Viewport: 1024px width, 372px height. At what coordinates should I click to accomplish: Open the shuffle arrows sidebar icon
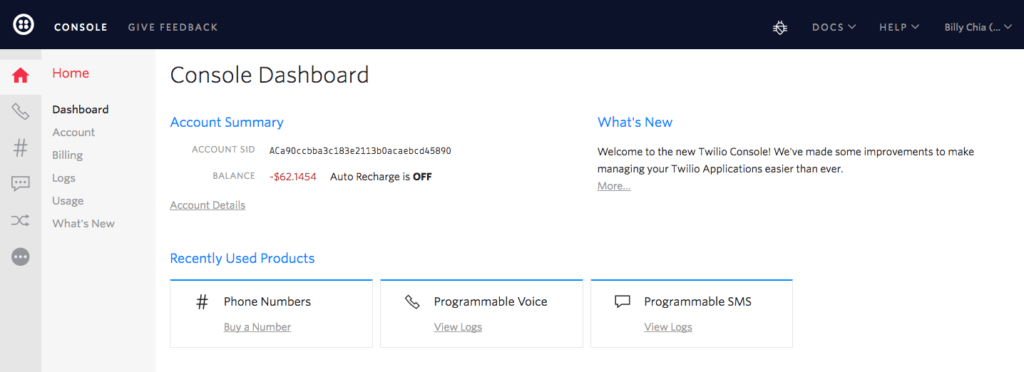(21, 221)
